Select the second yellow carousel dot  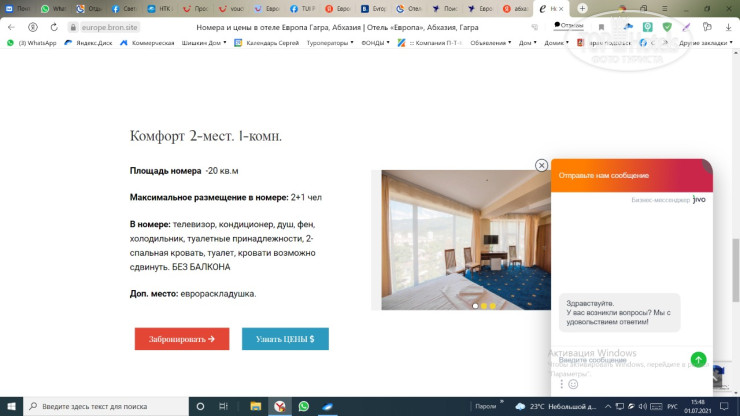point(483,305)
